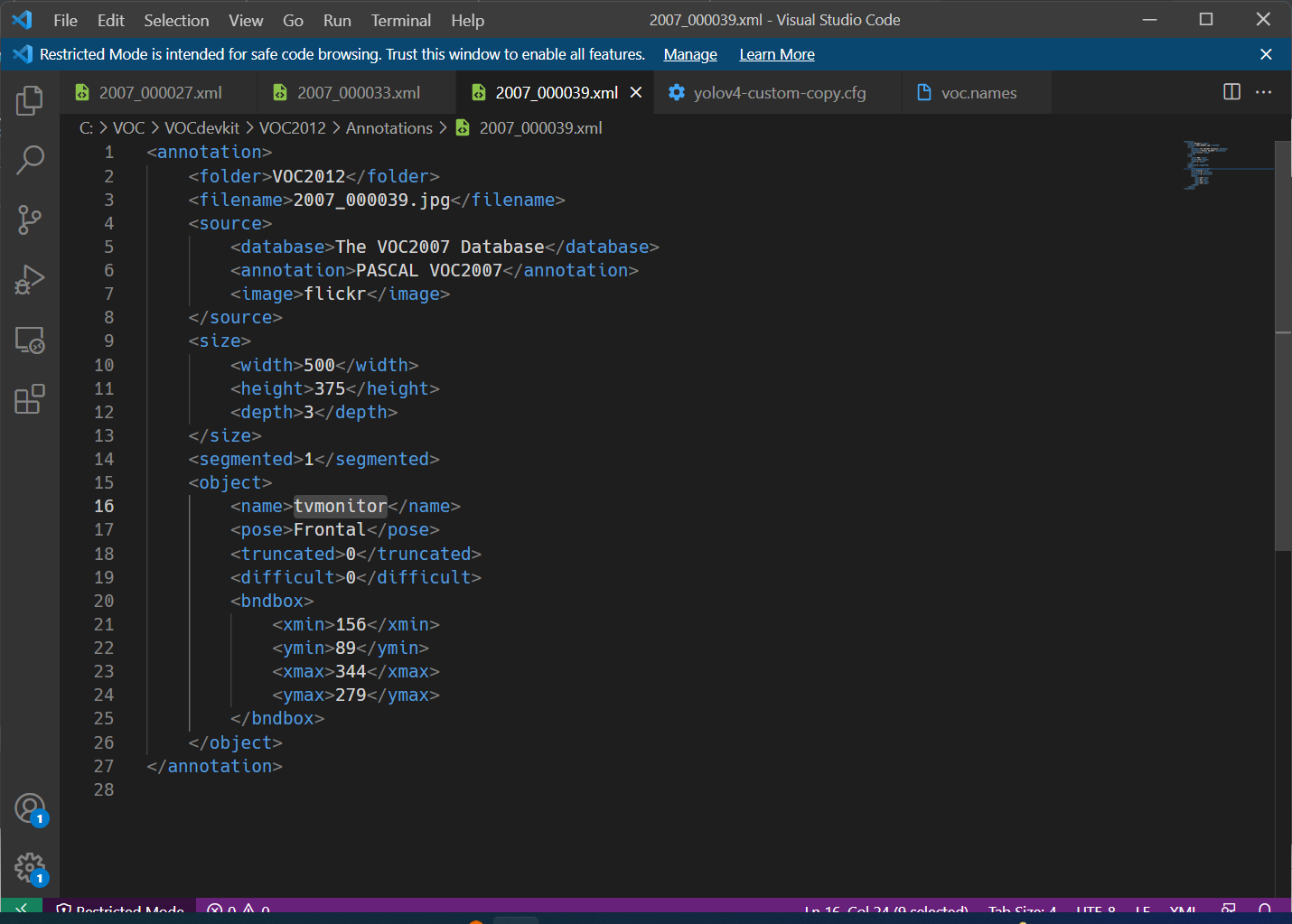The height and width of the screenshot is (924, 1292).
Task: Click the height value 375
Action: [330, 388]
